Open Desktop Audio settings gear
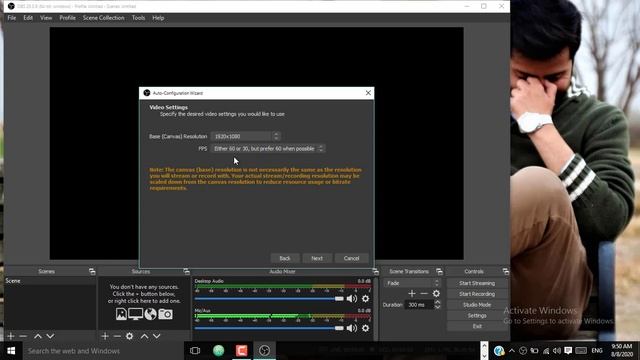This screenshot has height=360, width=640. coord(366,299)
